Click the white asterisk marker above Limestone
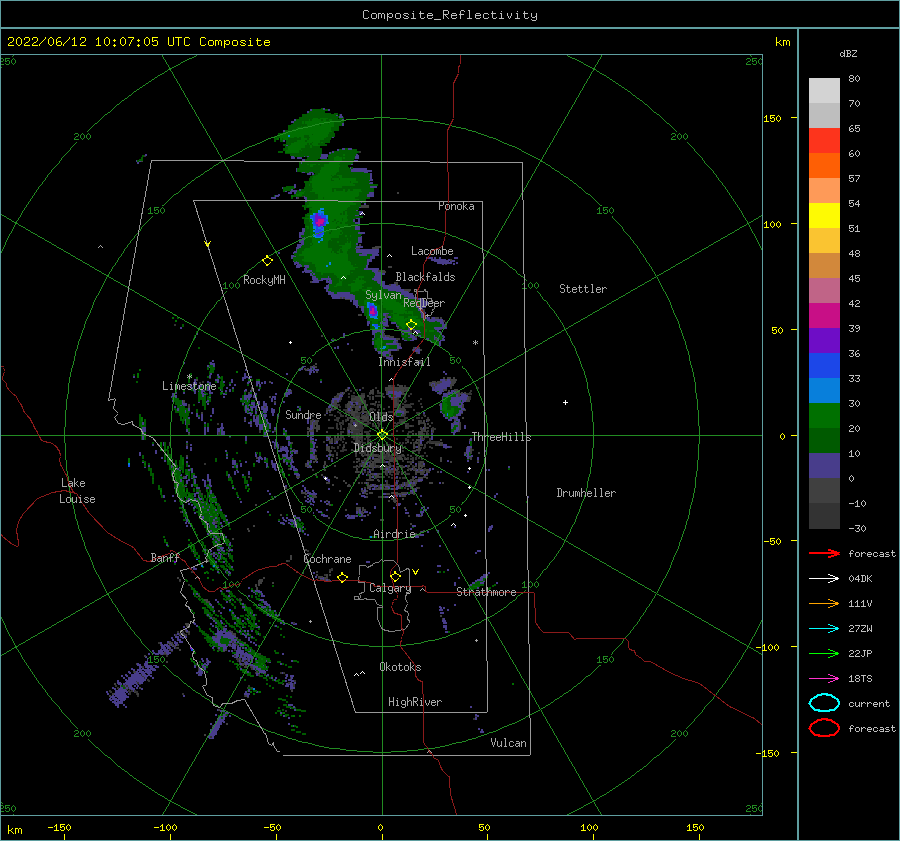Screen dimensions: 900x841 (x=189, y=377)
